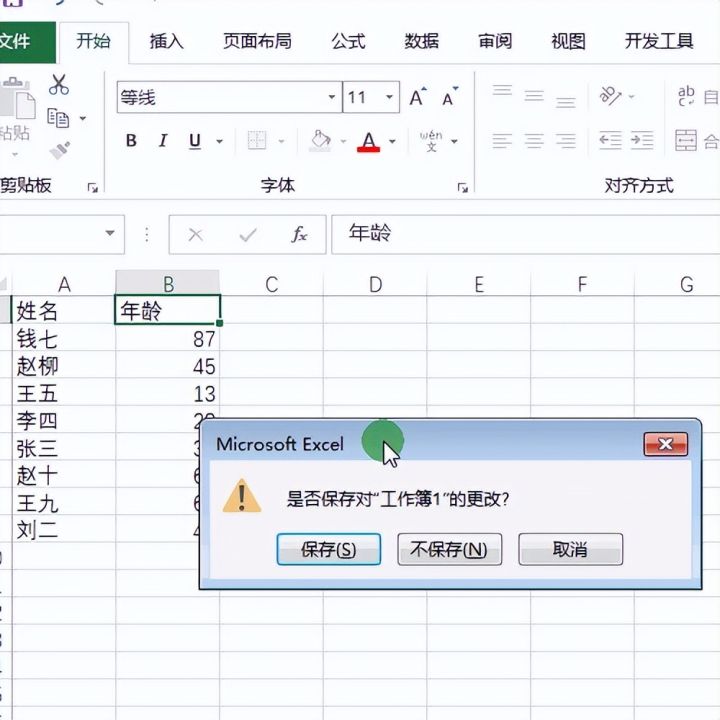Viewport: 720px width, 720px height.
Task: Click the text orientation icon
Action: point(610,96)
